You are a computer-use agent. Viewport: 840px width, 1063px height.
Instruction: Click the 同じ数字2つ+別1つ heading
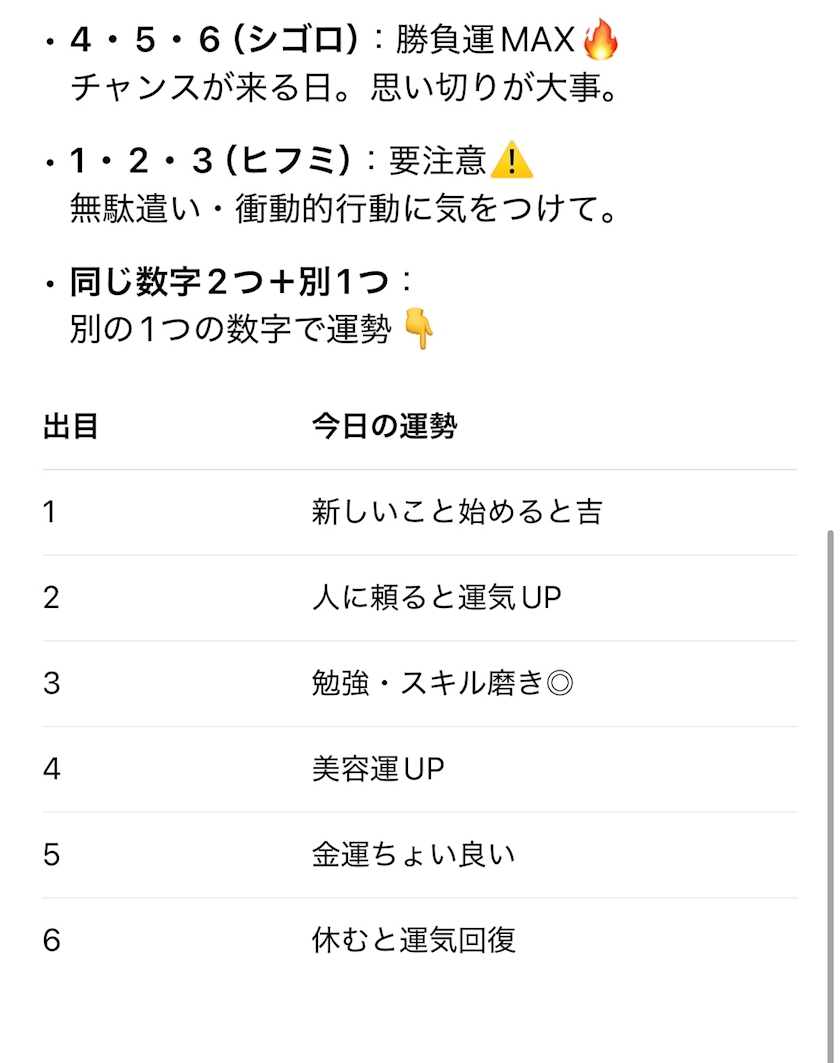229,283
